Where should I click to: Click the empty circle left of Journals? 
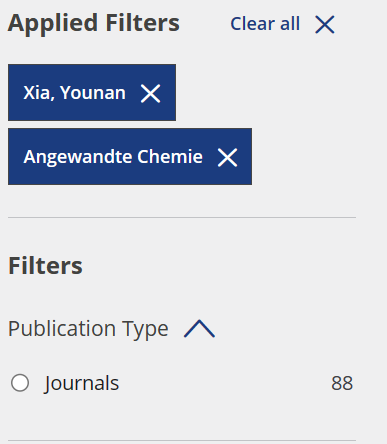click(20, 383)
